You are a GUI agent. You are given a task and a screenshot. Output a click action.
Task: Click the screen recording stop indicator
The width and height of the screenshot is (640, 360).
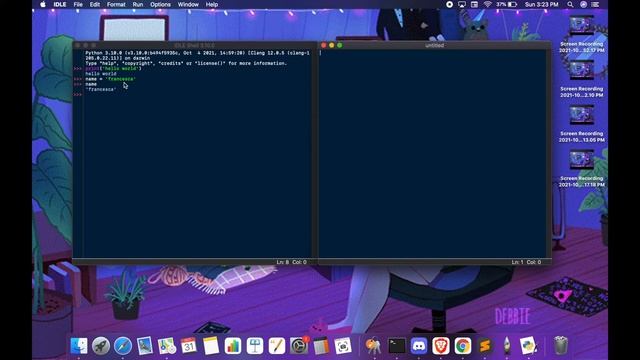pos(449,4)
